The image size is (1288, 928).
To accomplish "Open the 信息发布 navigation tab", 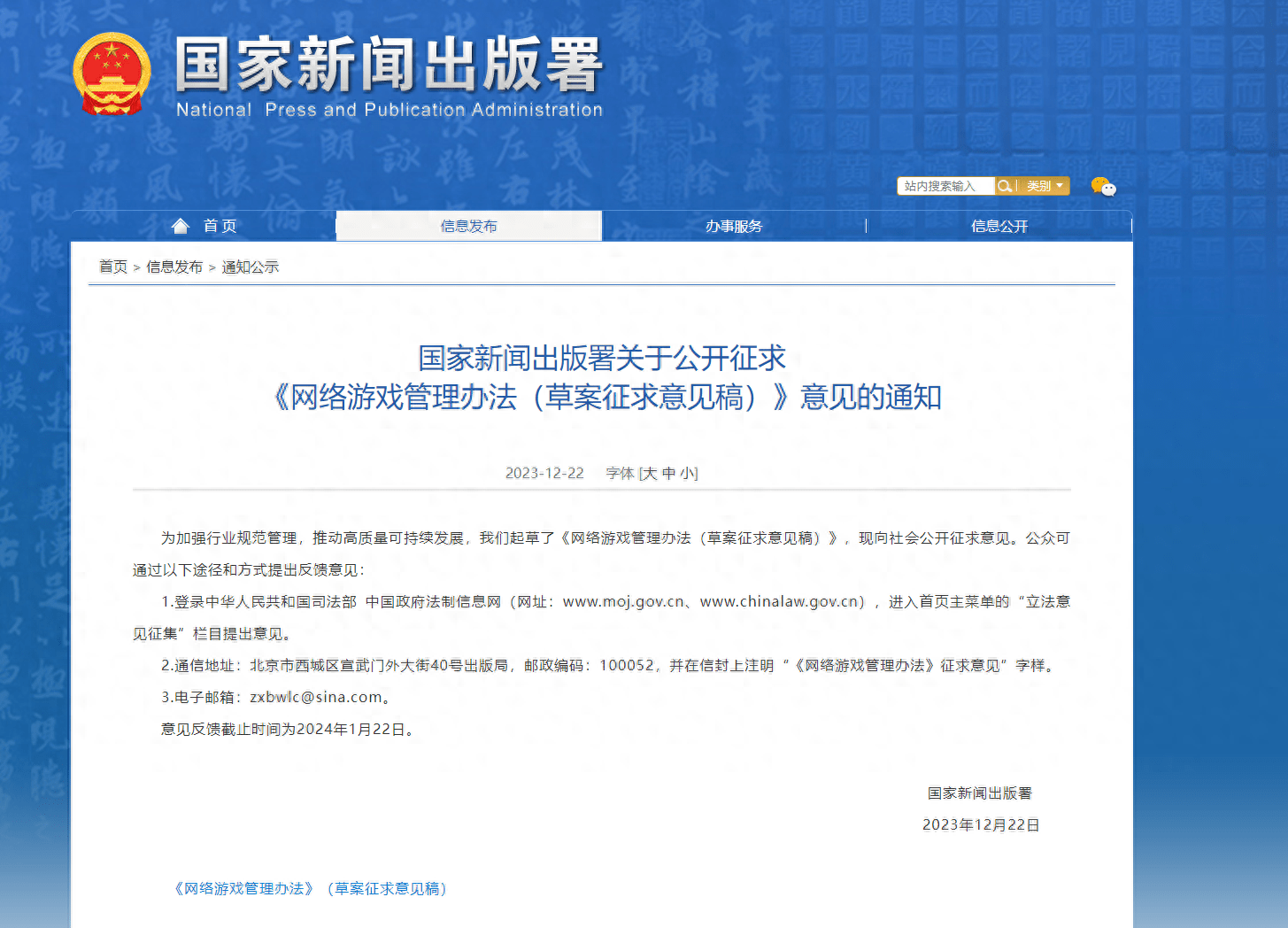I will 468,226.
